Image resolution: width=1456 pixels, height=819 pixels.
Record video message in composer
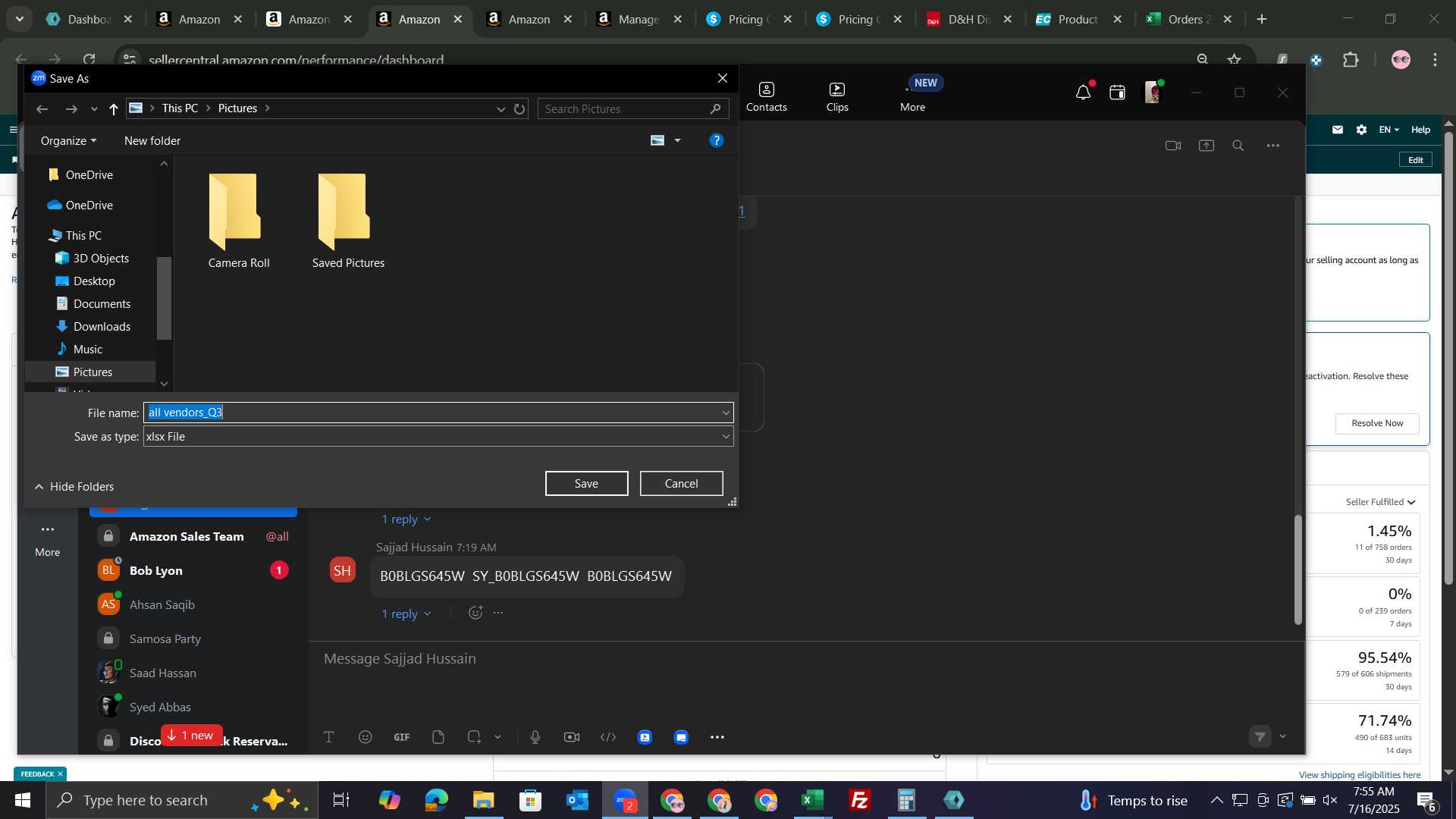click(x=572, y=737)
